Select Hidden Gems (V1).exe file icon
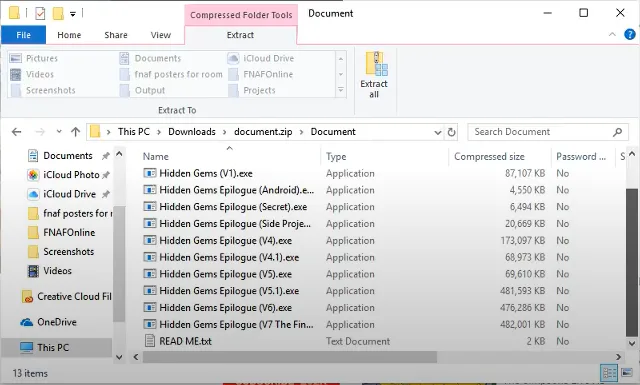The image size is (640, 385). point(150,173)
